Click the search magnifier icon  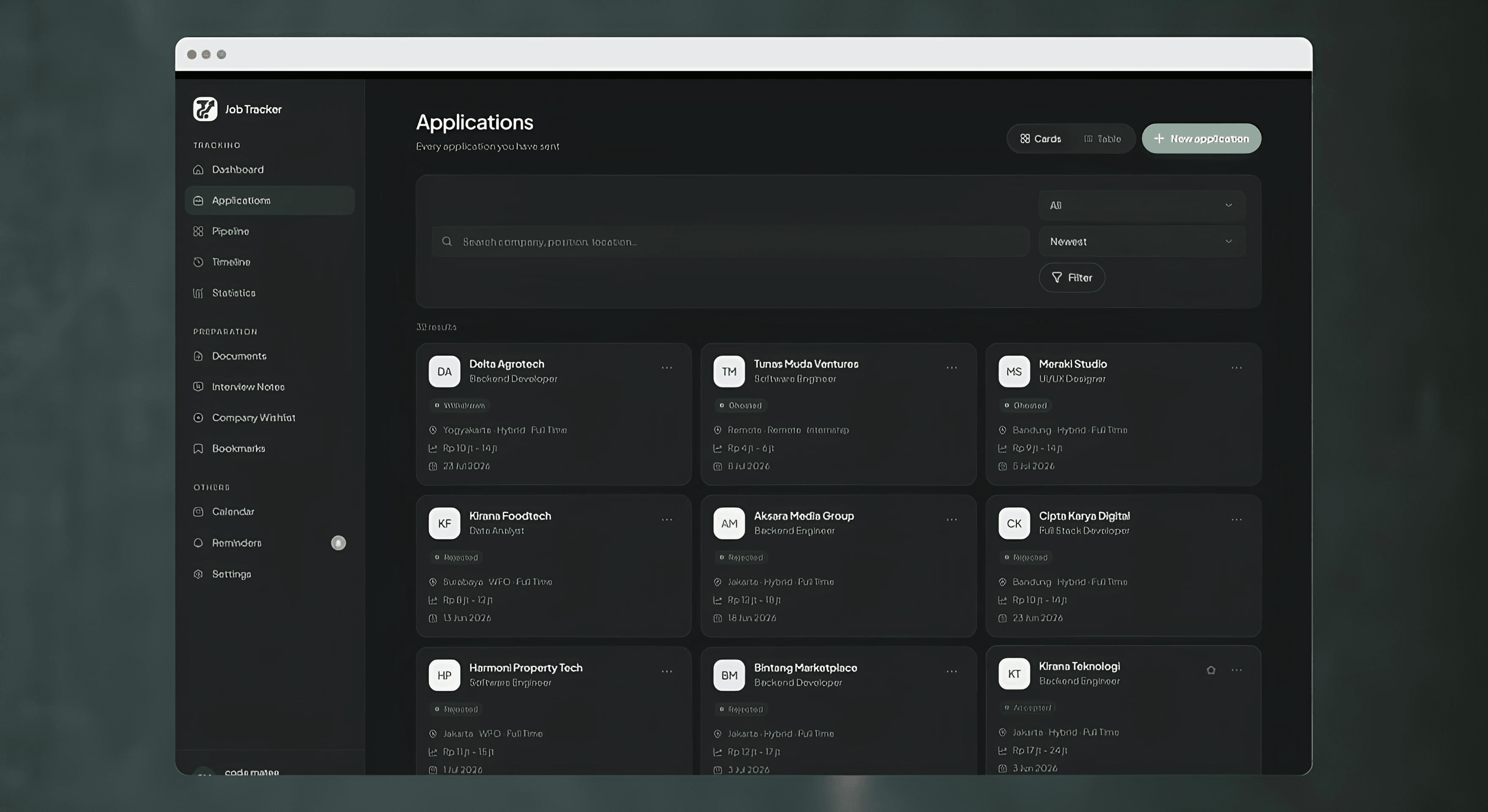click(x=446, y=241)
